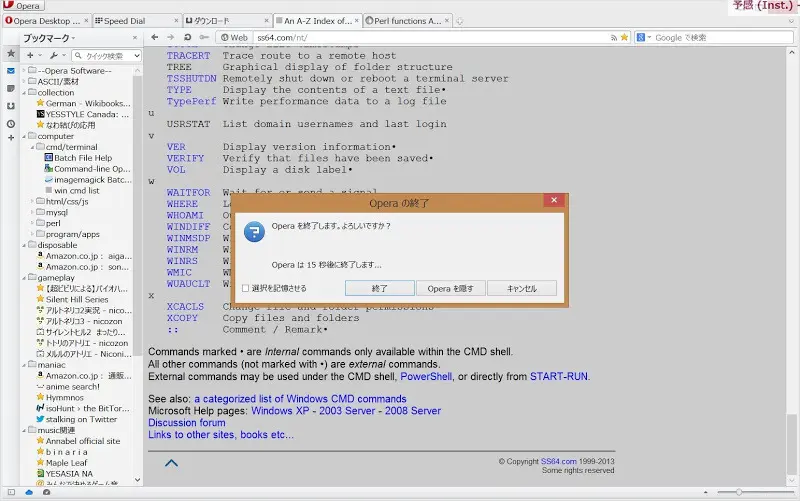Open Bookmarks panel star icon in sidebar
800x501 pixels.
click(x=11, y=54)
